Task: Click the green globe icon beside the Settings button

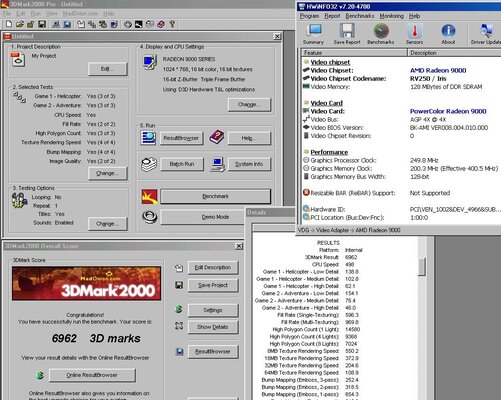Action: click(179, 309)
